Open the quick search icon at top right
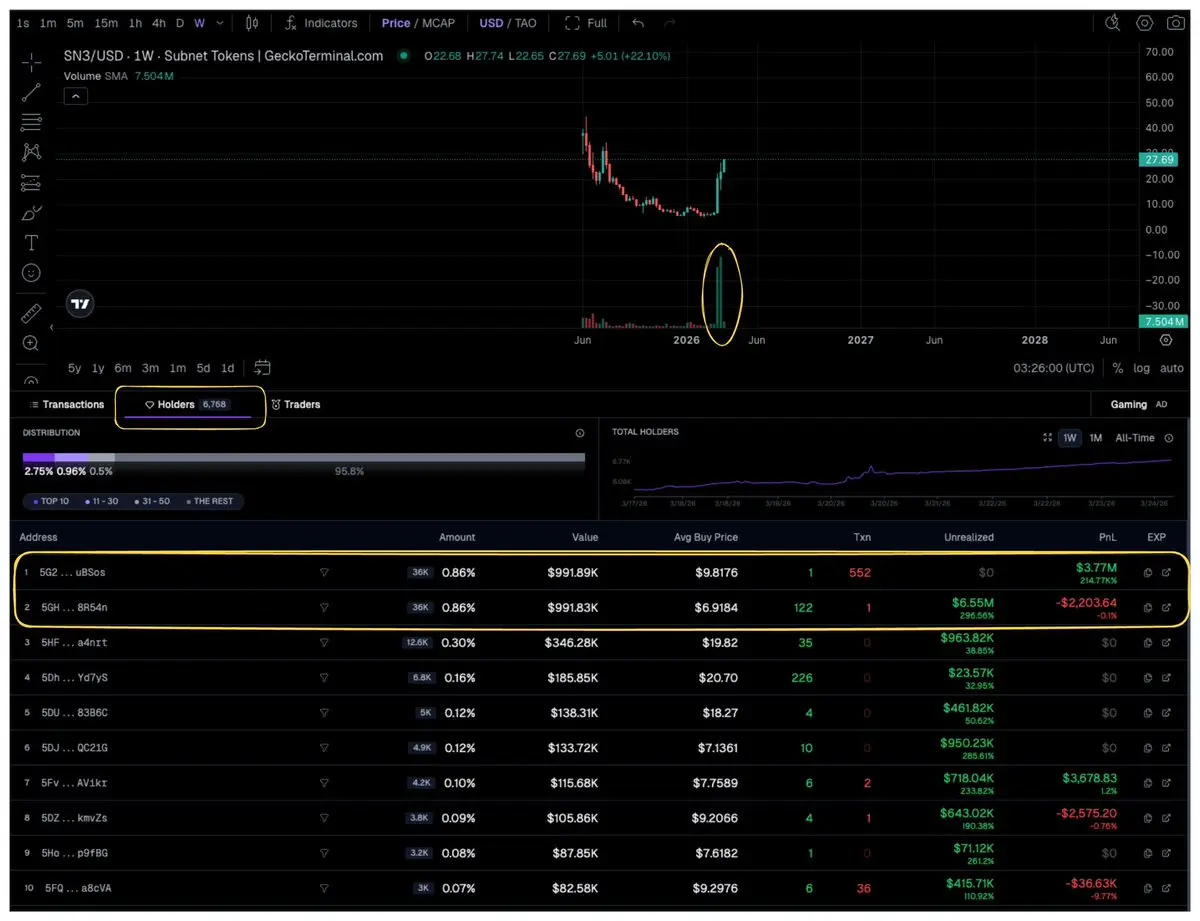 (1113, 23)
